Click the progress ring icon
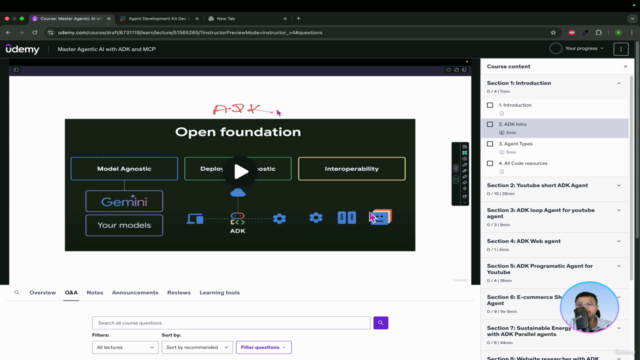Screen dimensions: 640x360 [x=555, y=48]
